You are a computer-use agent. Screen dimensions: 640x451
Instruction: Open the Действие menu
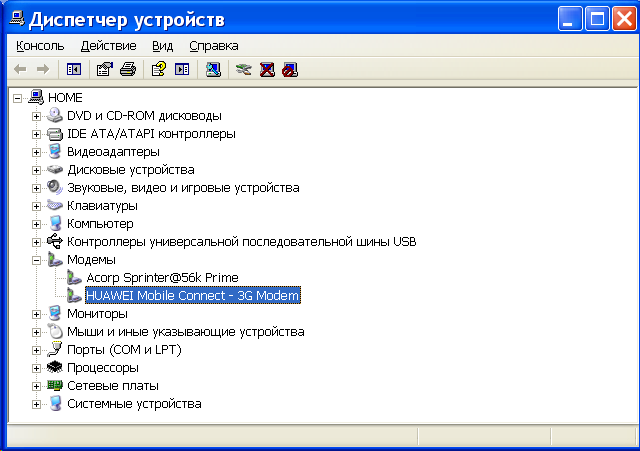tap(108, 46)
